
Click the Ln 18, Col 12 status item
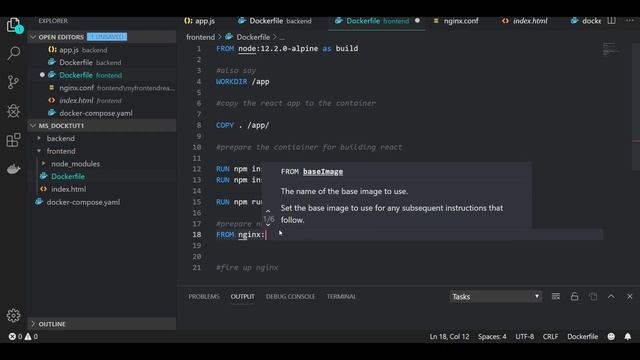coord(449,337)
